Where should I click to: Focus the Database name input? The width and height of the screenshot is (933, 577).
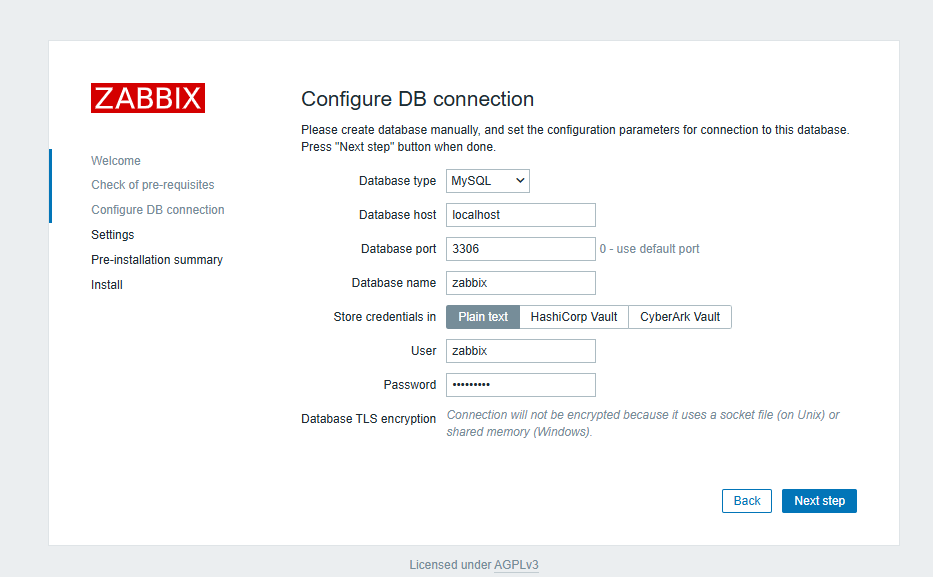tap(520, 283)
